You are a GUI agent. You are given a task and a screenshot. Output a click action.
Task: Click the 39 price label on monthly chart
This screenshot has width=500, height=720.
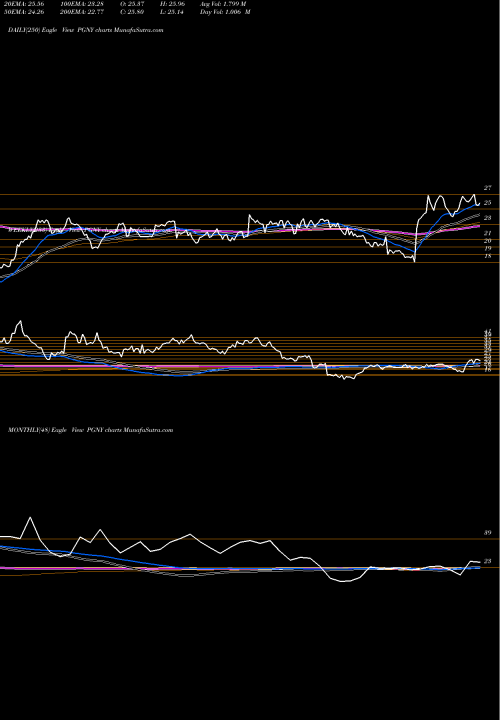point(488,533)
